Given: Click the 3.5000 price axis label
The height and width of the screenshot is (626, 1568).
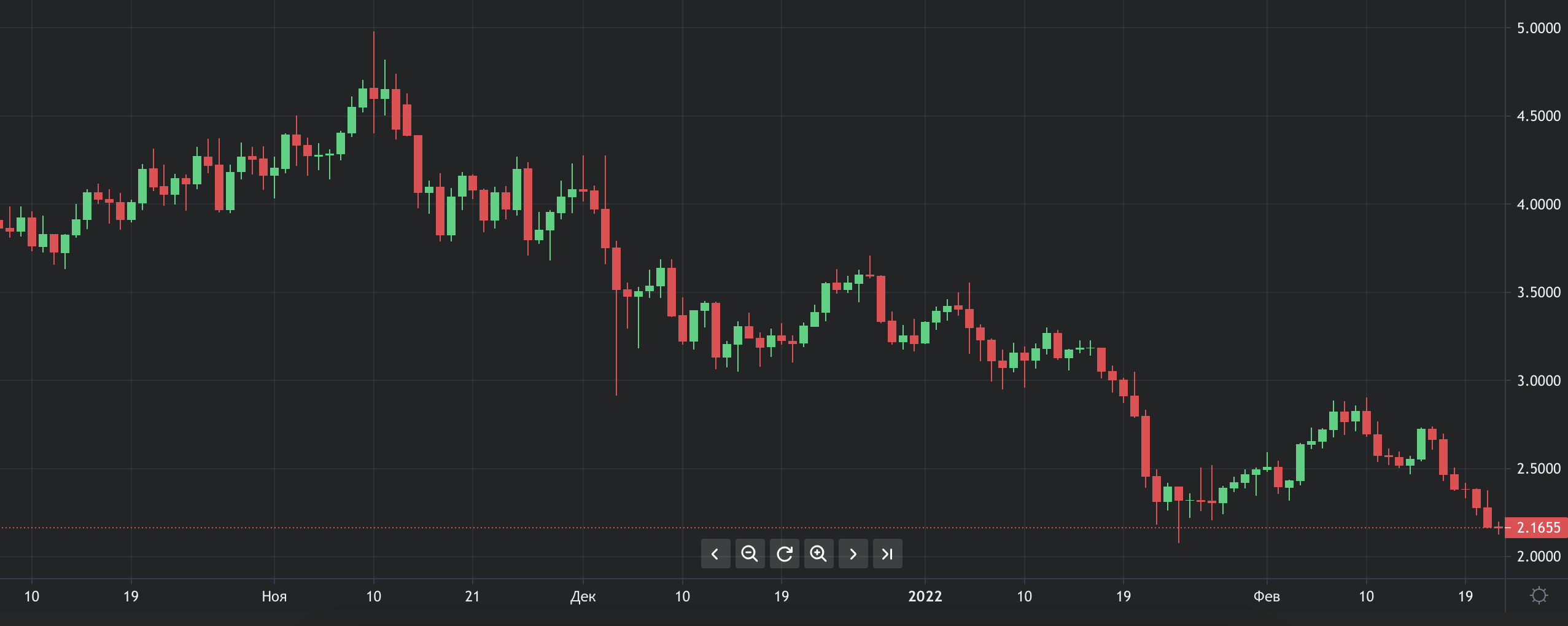Looking at the screenshot, I should click(1539, 292).
